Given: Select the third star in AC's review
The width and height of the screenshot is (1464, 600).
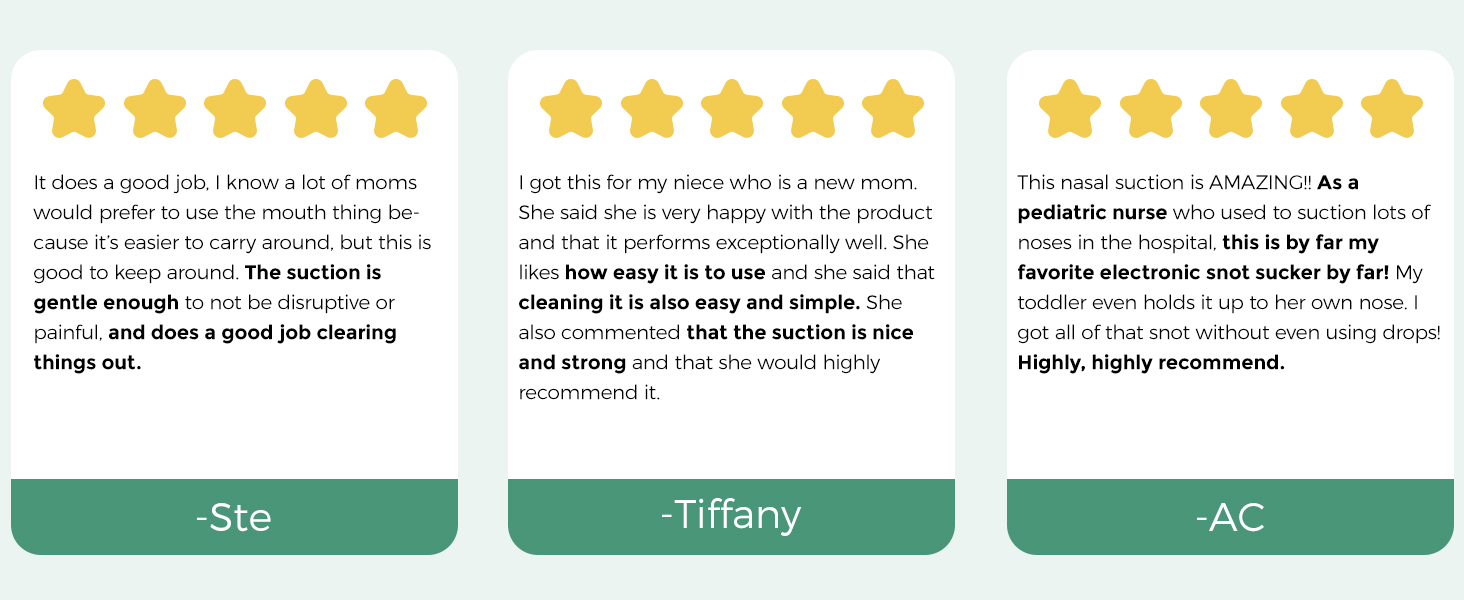Looking at the screenshot, I should [1231, 108].
